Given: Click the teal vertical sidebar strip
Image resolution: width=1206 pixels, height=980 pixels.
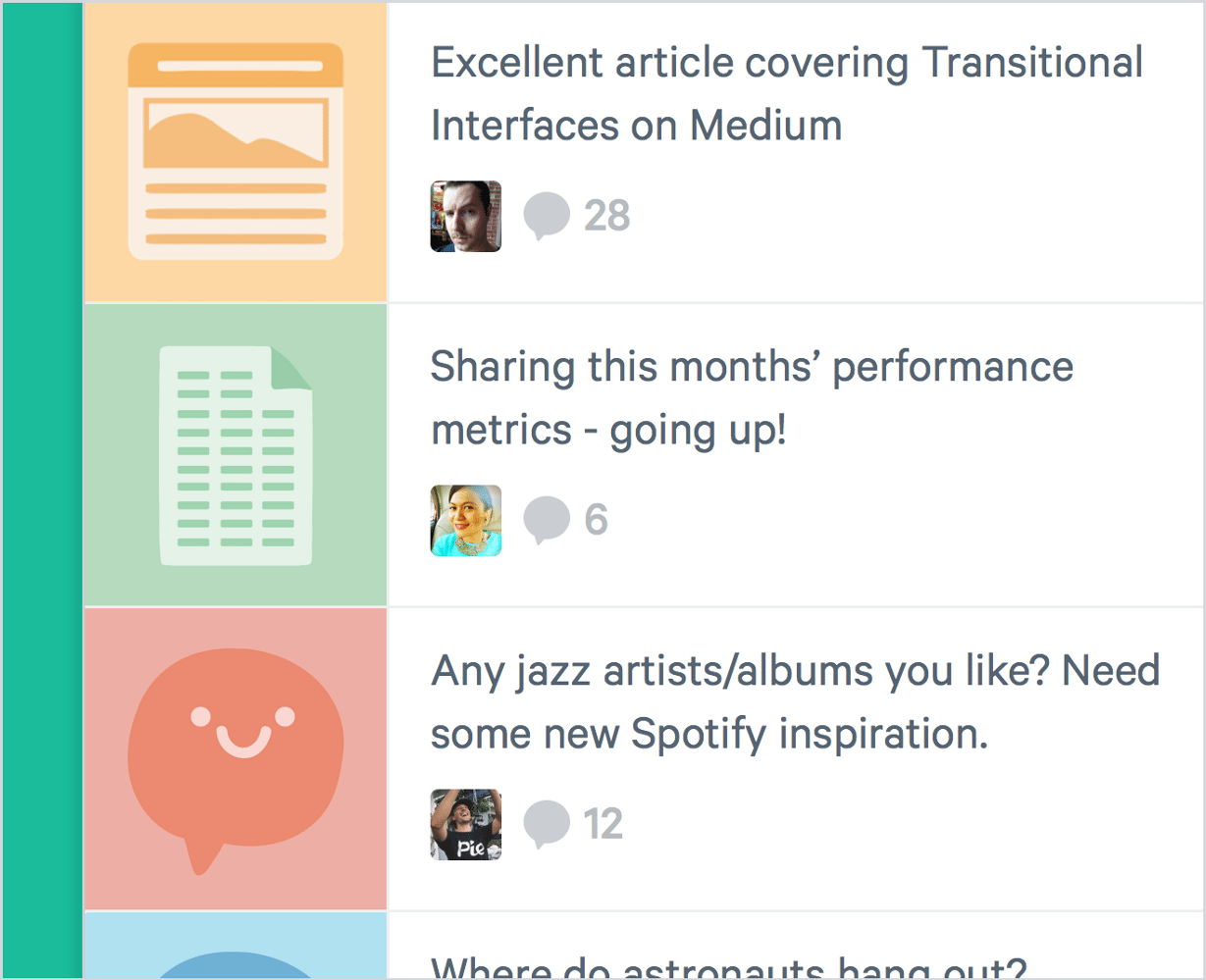Looking at the screenshot, I should tap(42, 490).
